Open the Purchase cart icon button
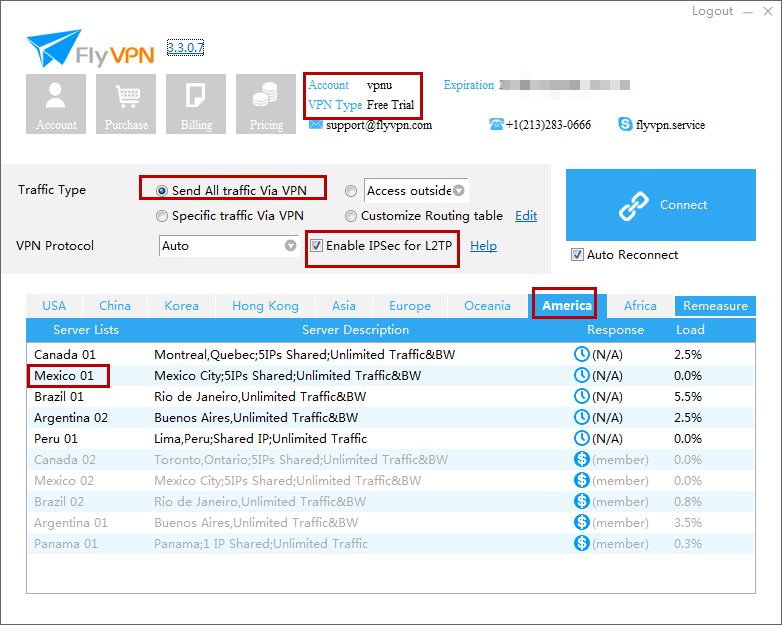Viewport: 782px width, 625px height. click(x=126, y=104)
